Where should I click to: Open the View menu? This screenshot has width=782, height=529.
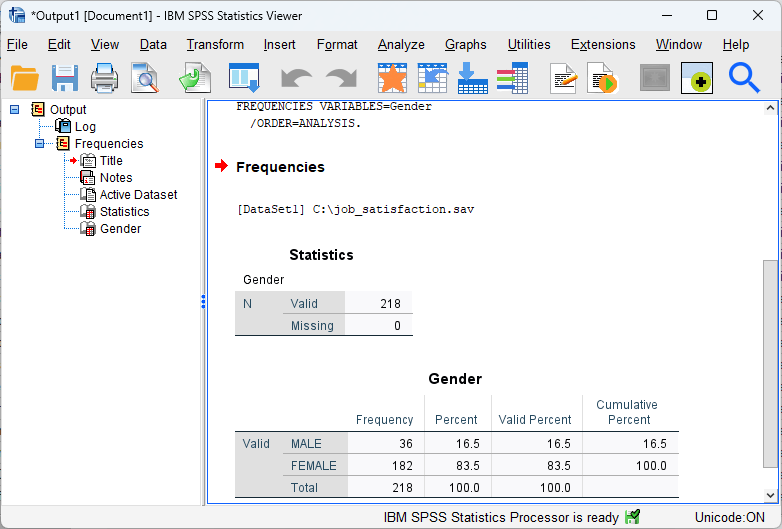coord(105,44)
